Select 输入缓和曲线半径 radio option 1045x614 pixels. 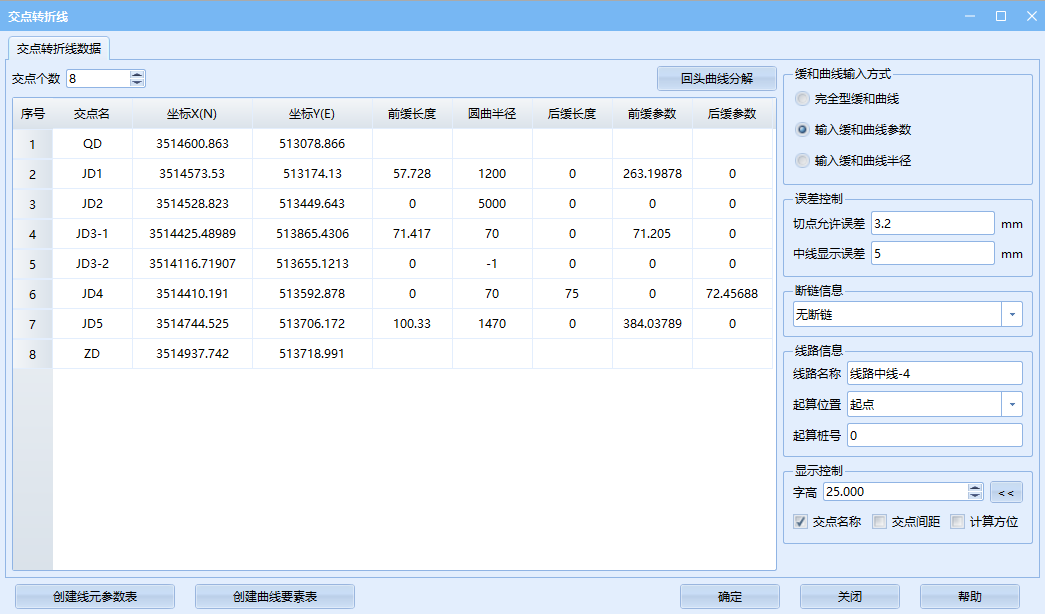point(802,160)
